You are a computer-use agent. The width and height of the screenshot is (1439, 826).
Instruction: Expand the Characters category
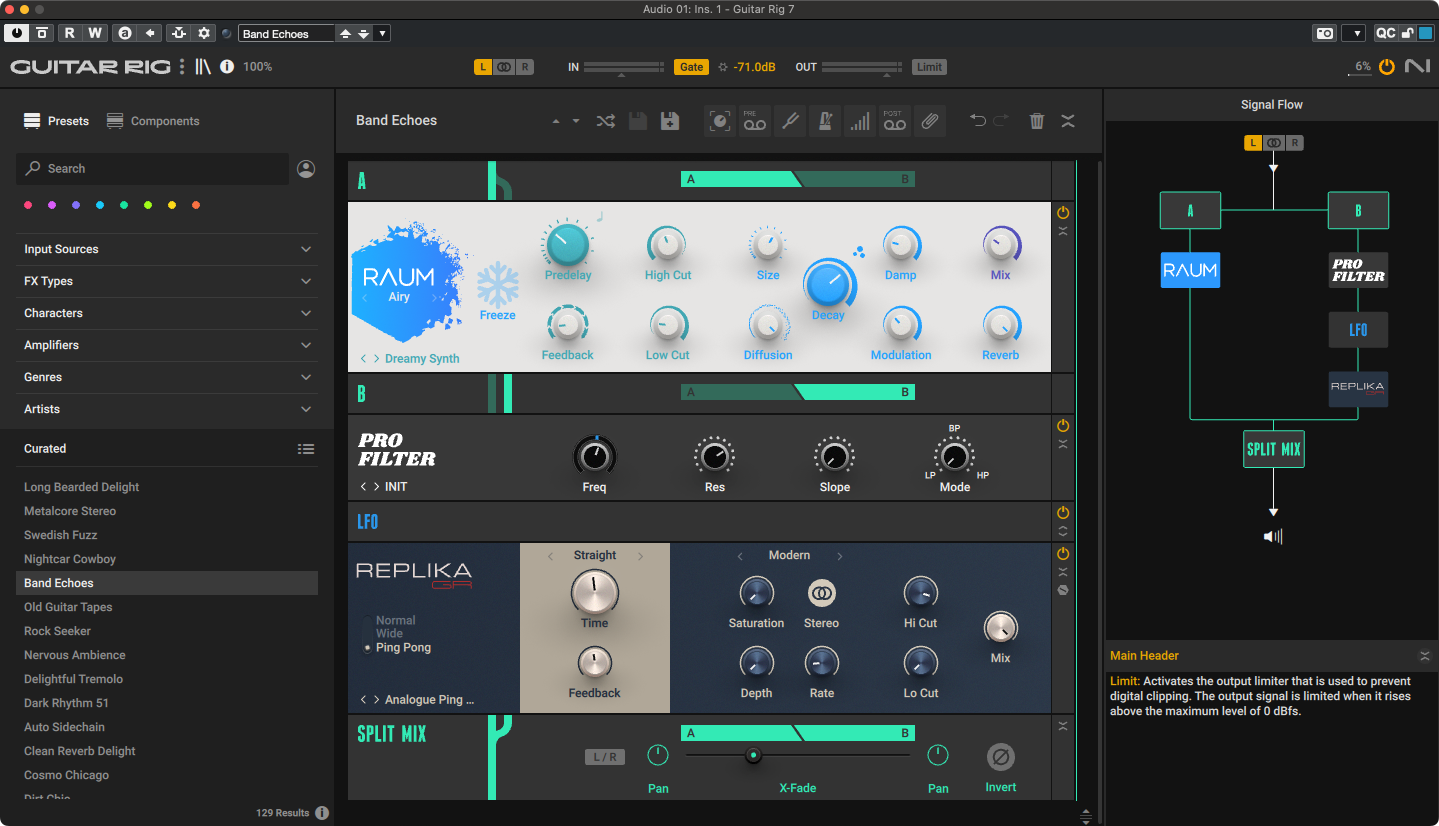[167, 313]
